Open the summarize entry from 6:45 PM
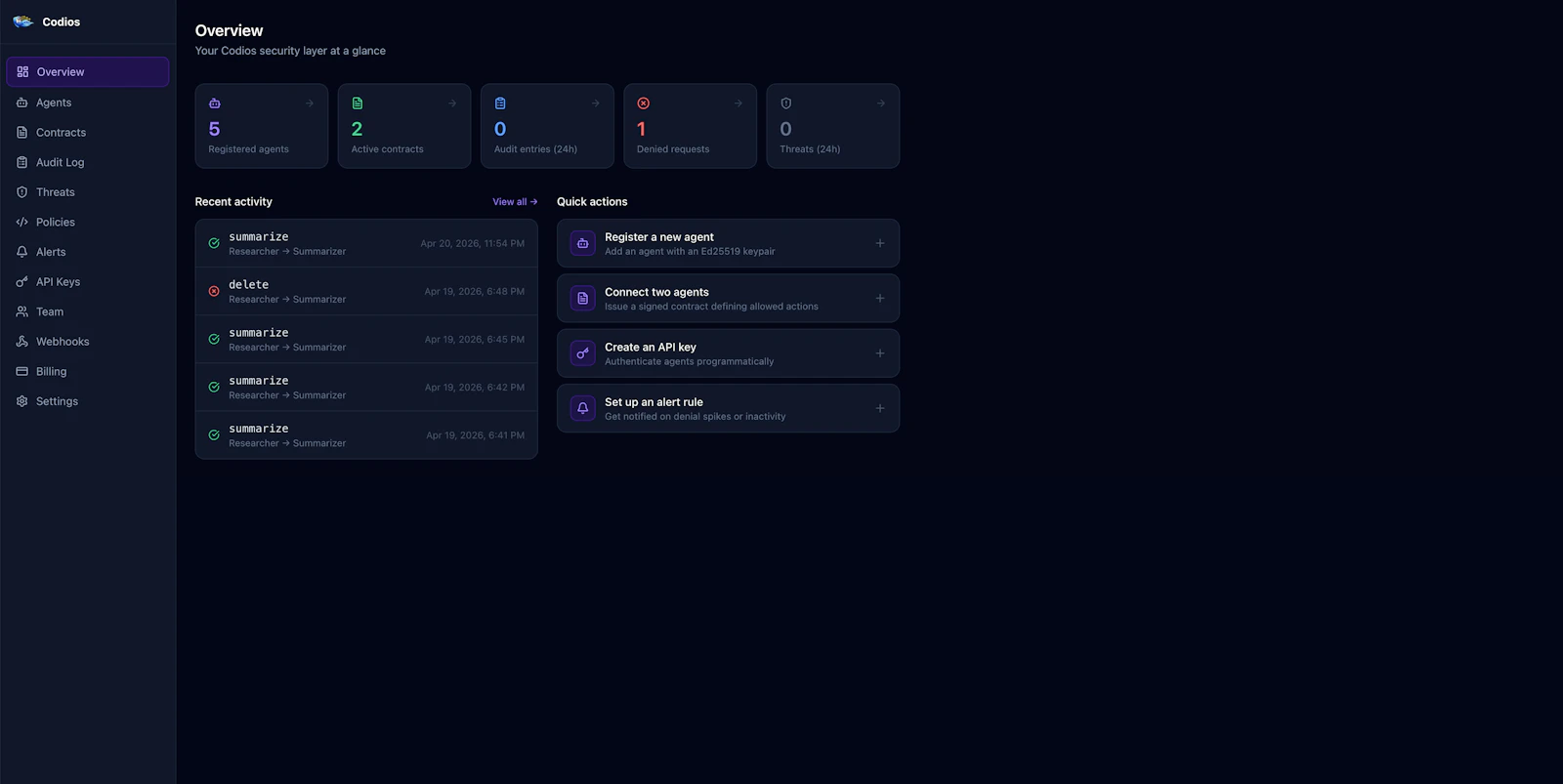The height and width of the screenshot is (784, 1563). [366, 339]
